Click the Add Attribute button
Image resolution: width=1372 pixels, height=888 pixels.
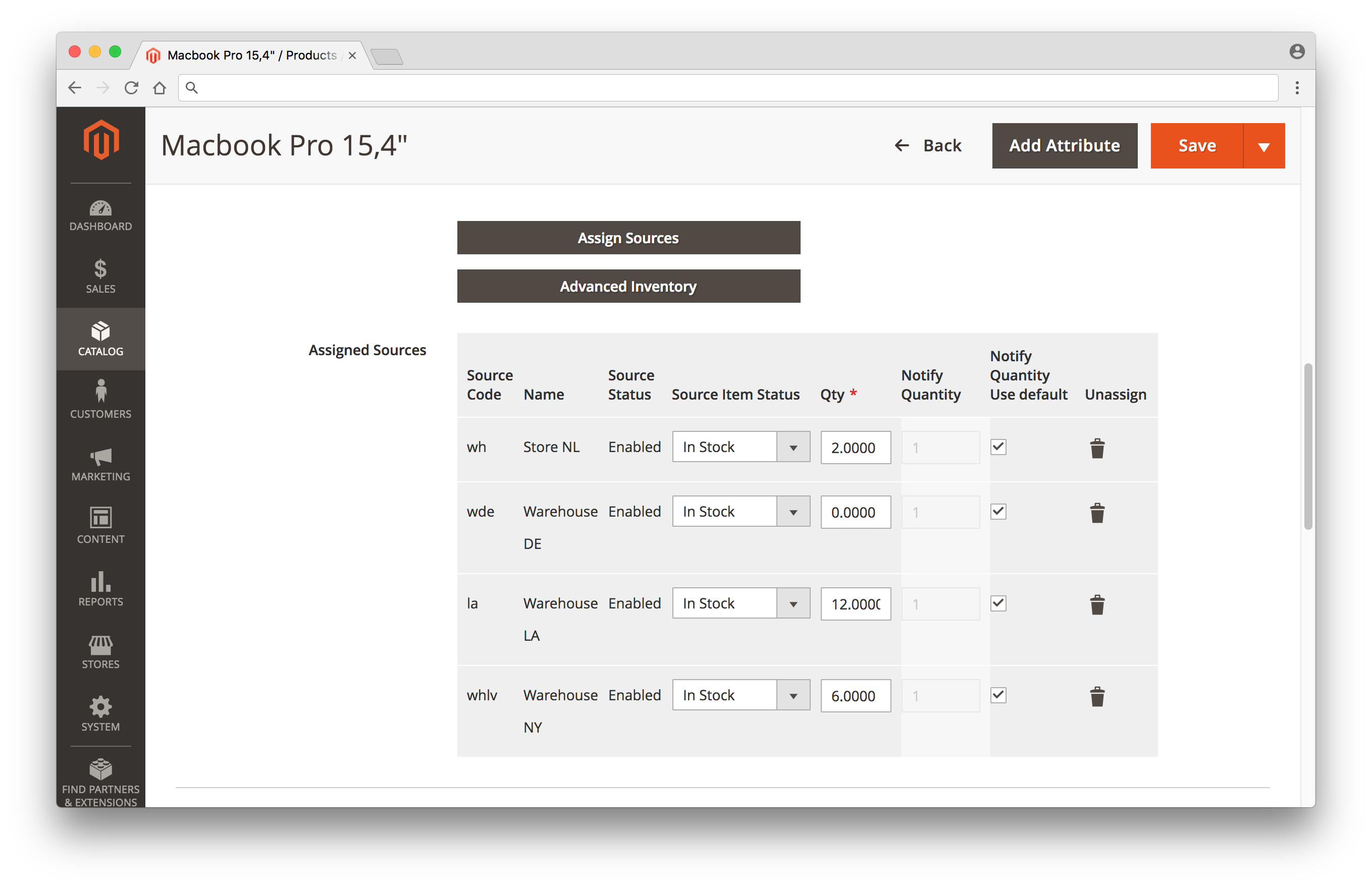point(1064,146)
